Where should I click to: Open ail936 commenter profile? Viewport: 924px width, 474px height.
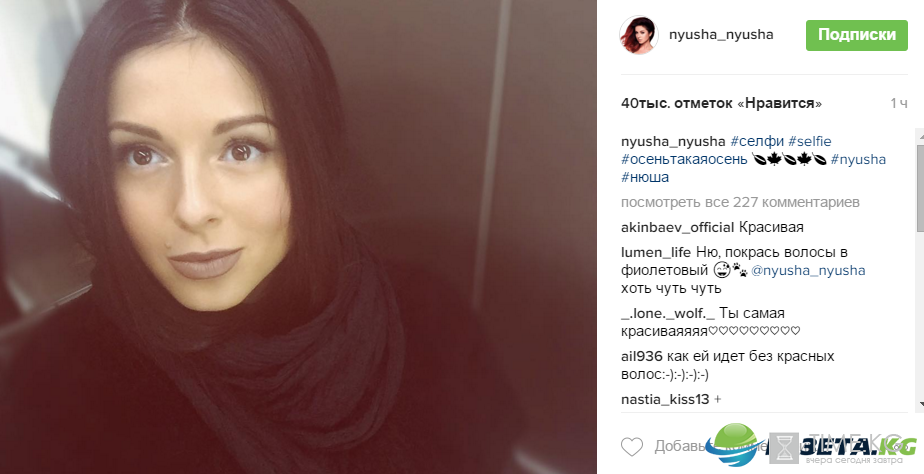click(x=642, y=357)
